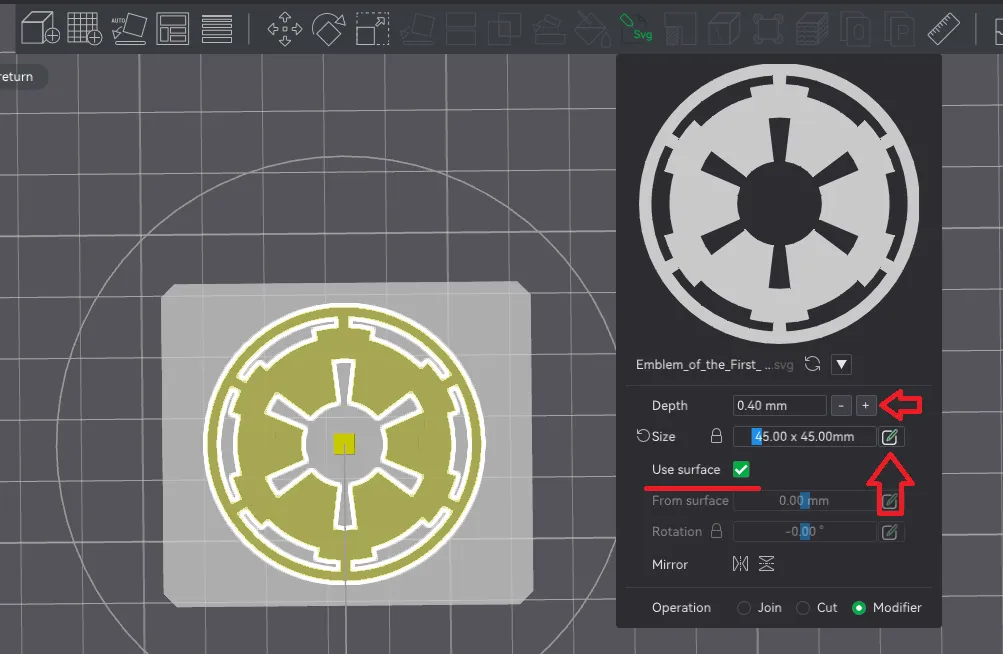Toggle the Rotation lock icon
Viewport: 1003px width, 654px height.
(716, 531)
